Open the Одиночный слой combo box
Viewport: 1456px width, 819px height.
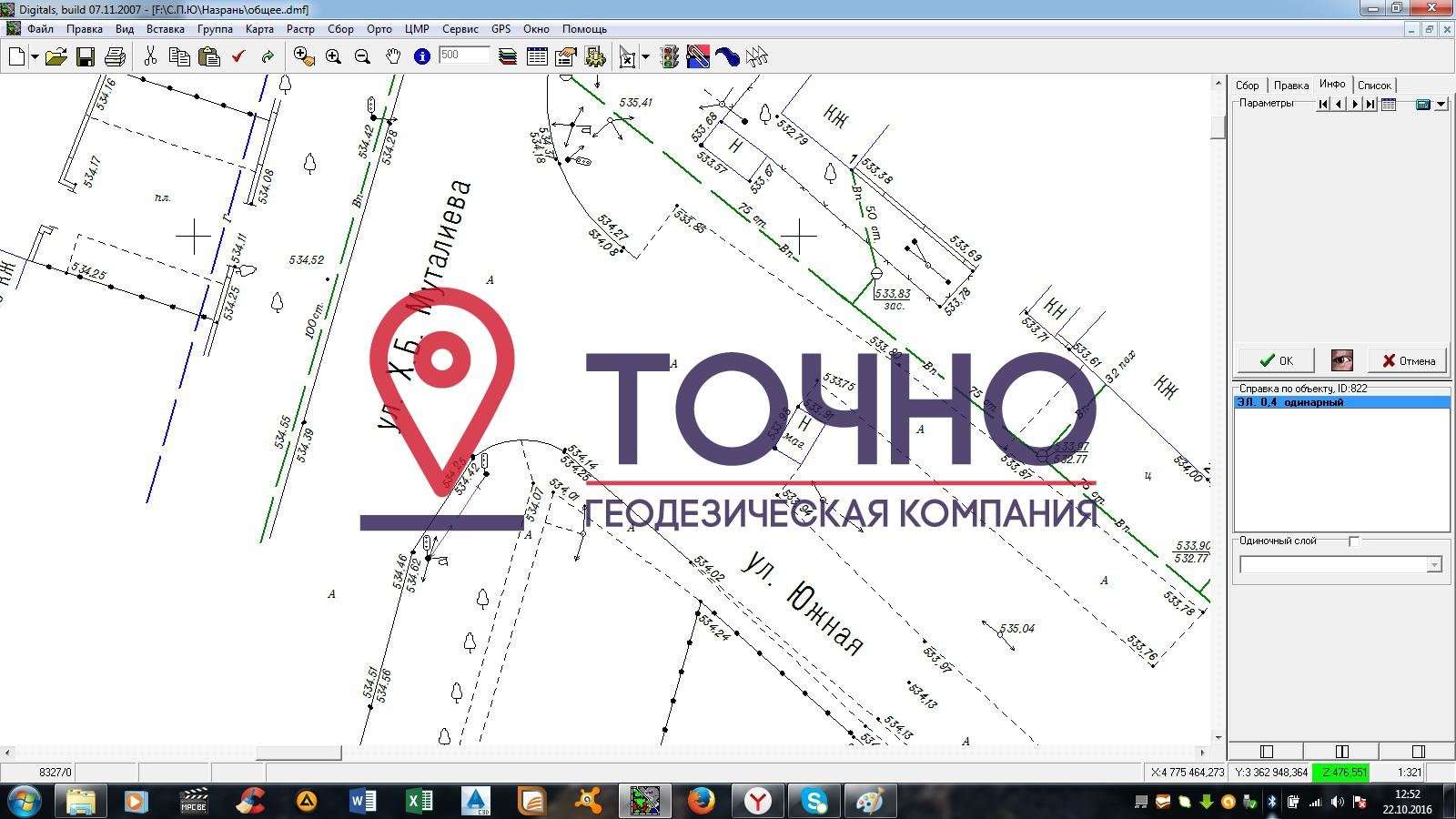[x=1340, y=565]
